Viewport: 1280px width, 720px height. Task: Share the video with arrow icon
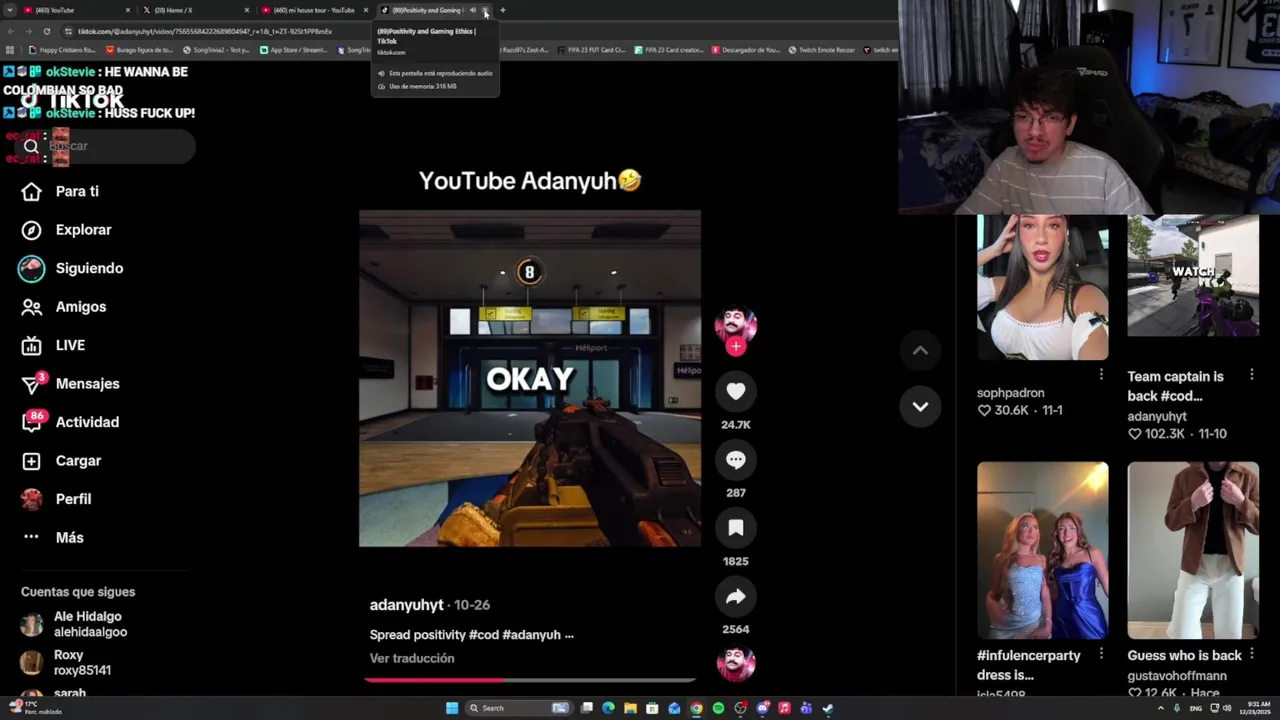click(x=736, y=597)
